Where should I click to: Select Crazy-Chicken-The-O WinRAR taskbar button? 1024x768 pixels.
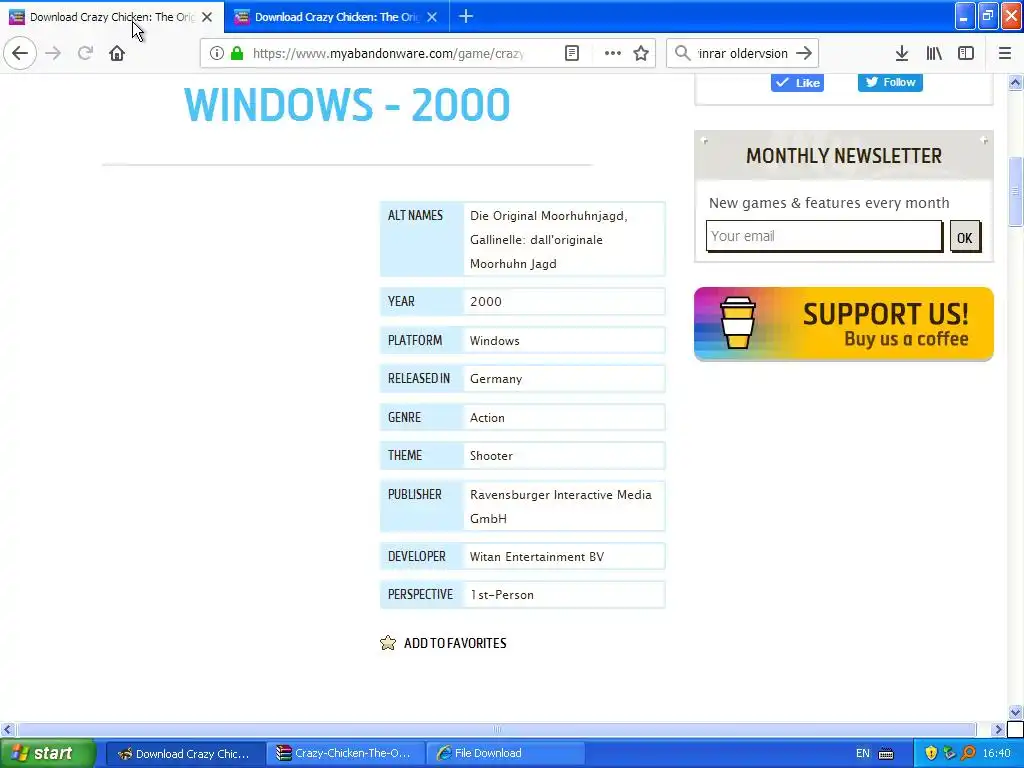345,754
